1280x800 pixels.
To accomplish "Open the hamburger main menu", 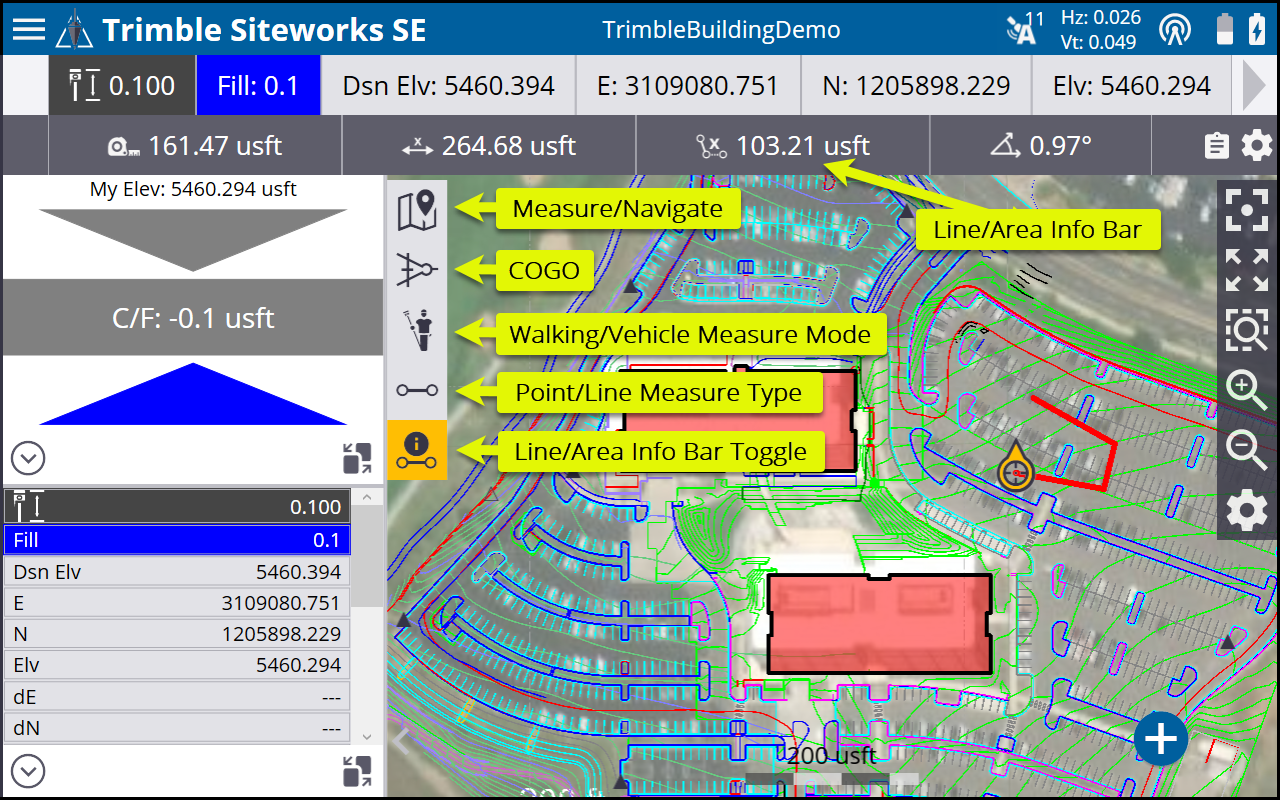I will click(28, 28).
